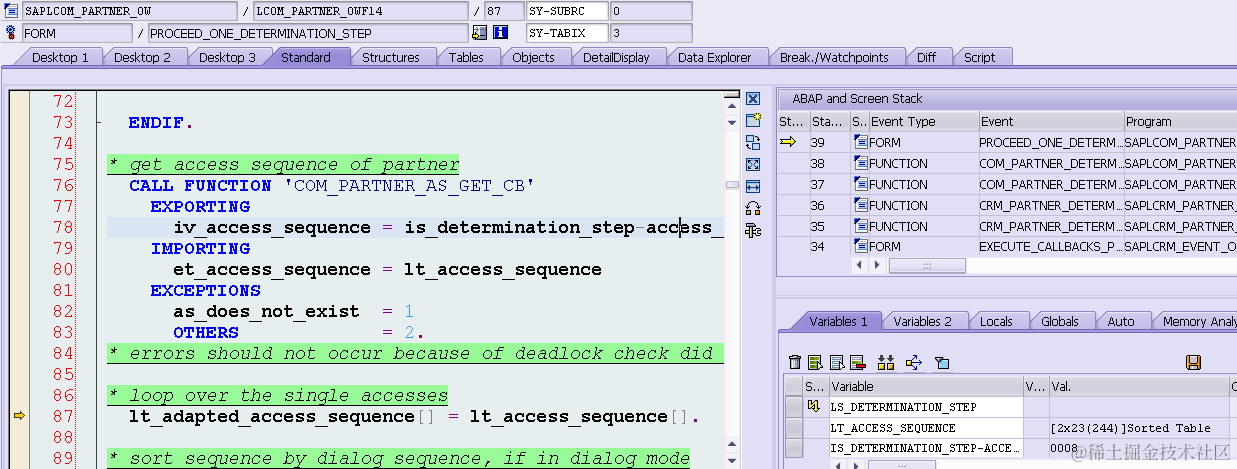
Task: Click the close tool icon beside the editor
Action: tap(753, 99)
